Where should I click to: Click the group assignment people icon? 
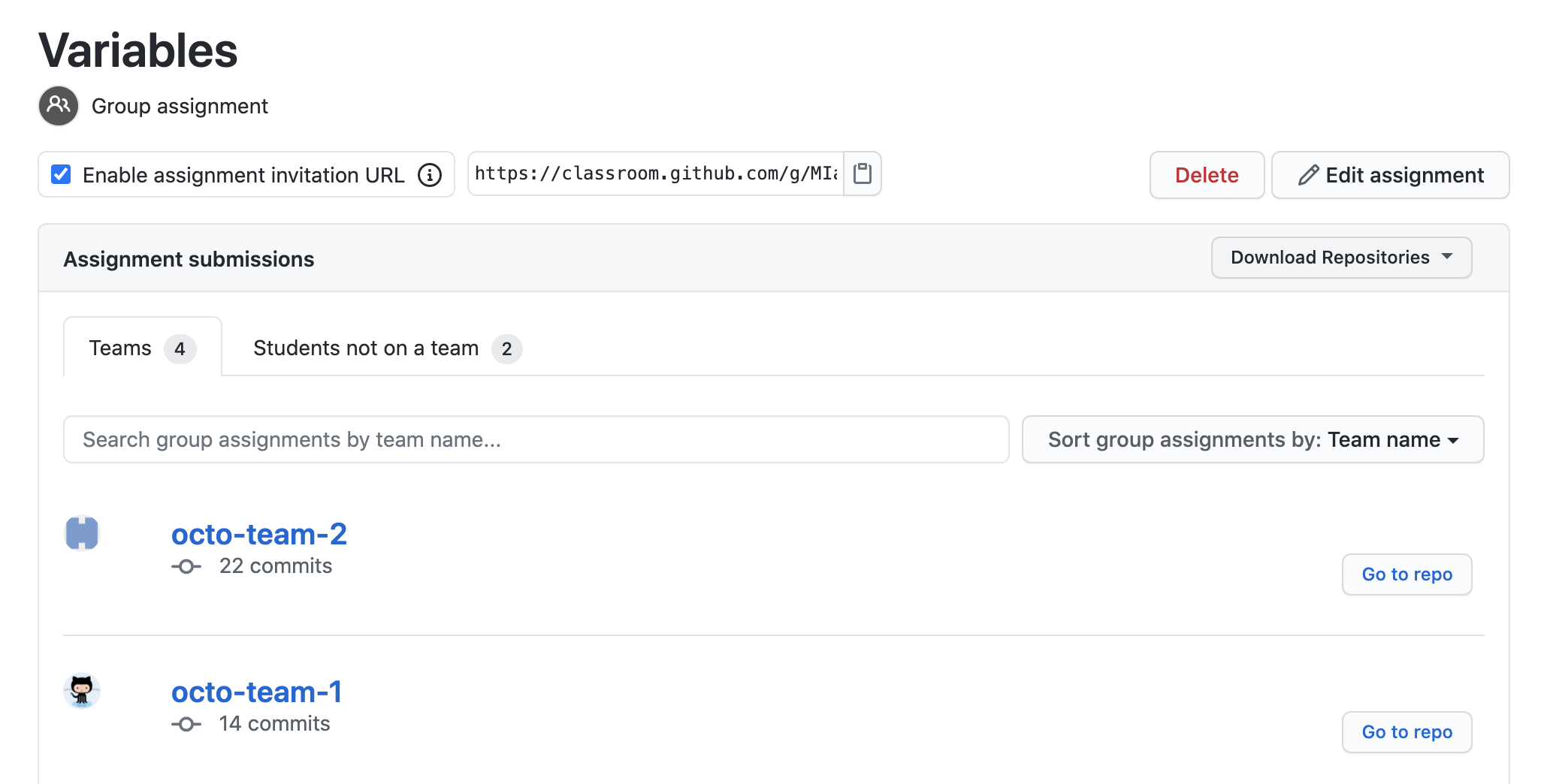pyautogui.click(x=59, y=106)
